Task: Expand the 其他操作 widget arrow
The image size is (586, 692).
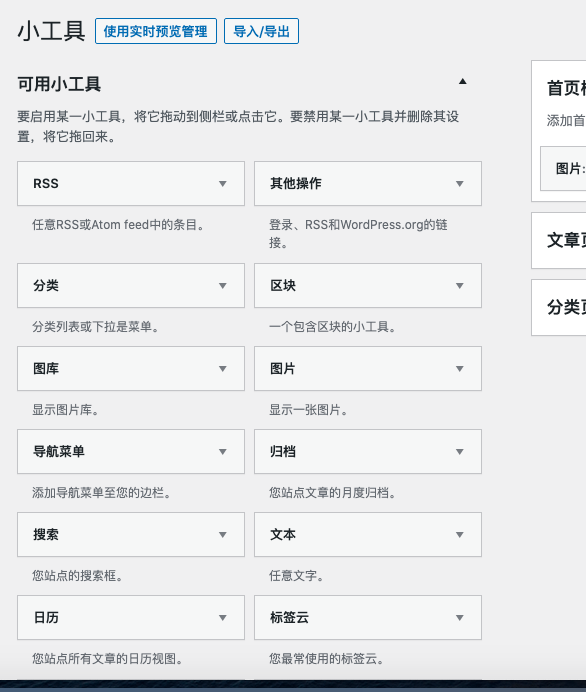Action: [460, 184]
